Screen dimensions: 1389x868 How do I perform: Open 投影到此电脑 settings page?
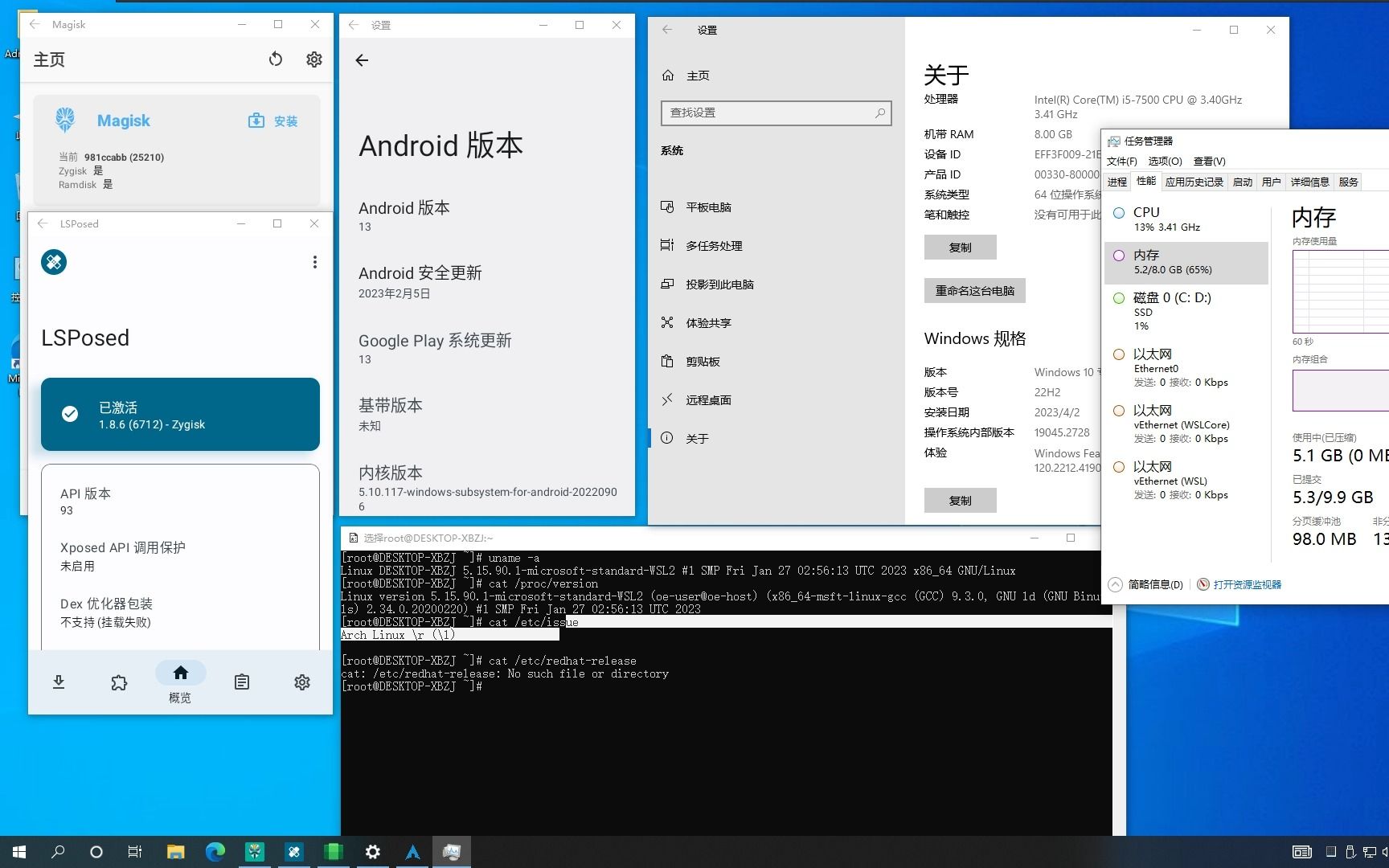click(x=776, y=285)
